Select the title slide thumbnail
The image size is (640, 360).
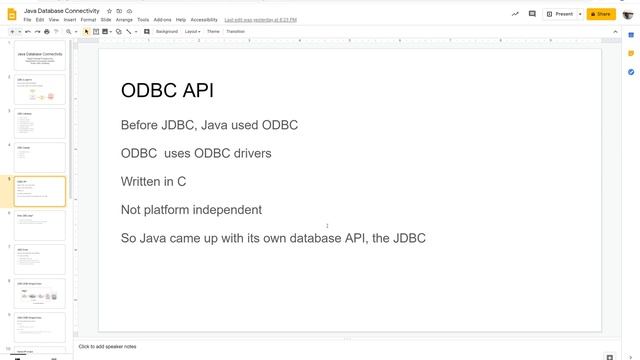coord(40,56)
